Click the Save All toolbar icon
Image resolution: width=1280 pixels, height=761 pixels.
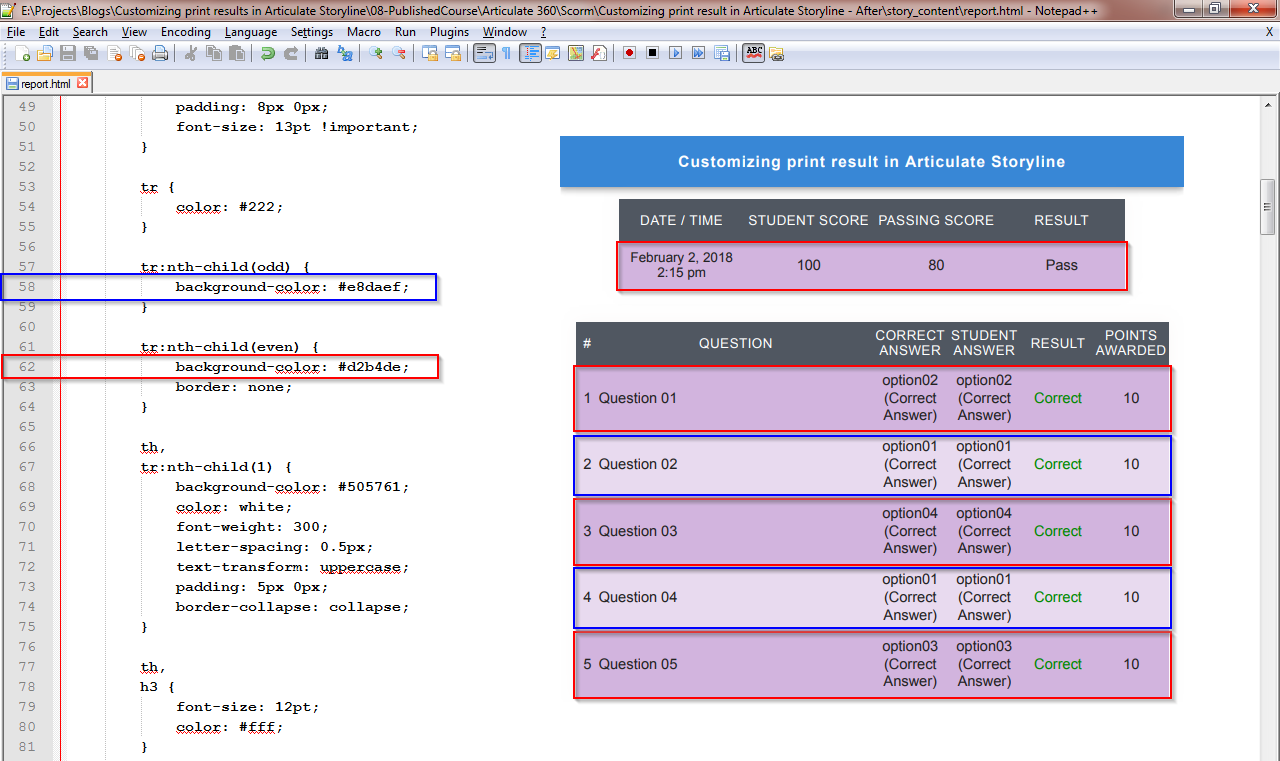coord(91,53)
